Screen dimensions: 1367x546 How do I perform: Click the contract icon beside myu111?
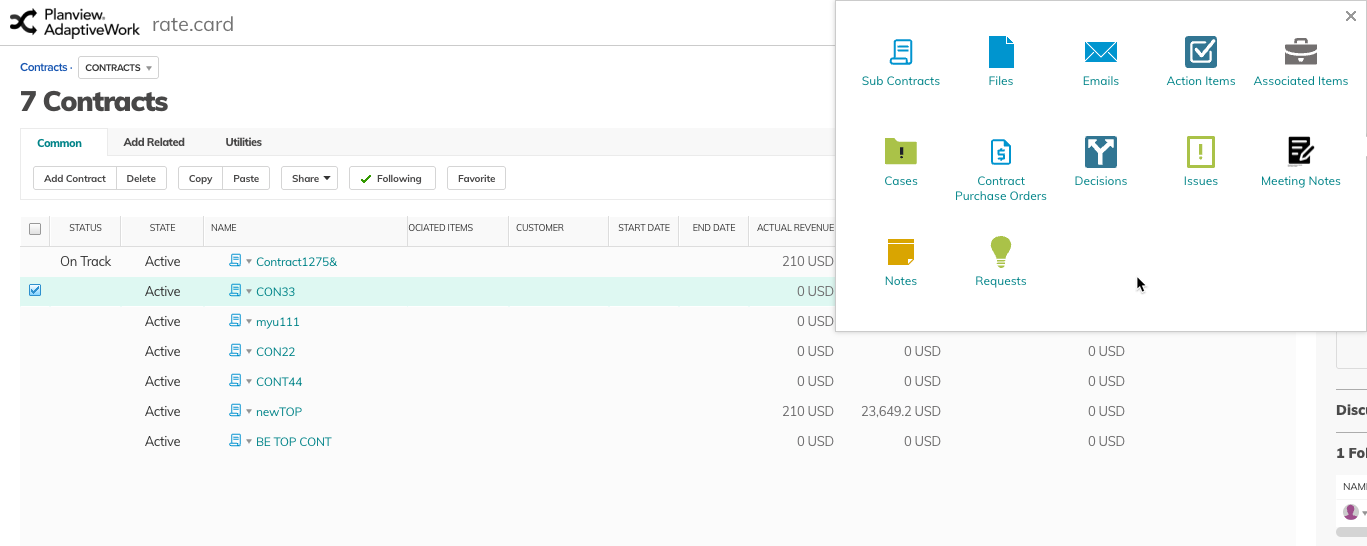235,321
